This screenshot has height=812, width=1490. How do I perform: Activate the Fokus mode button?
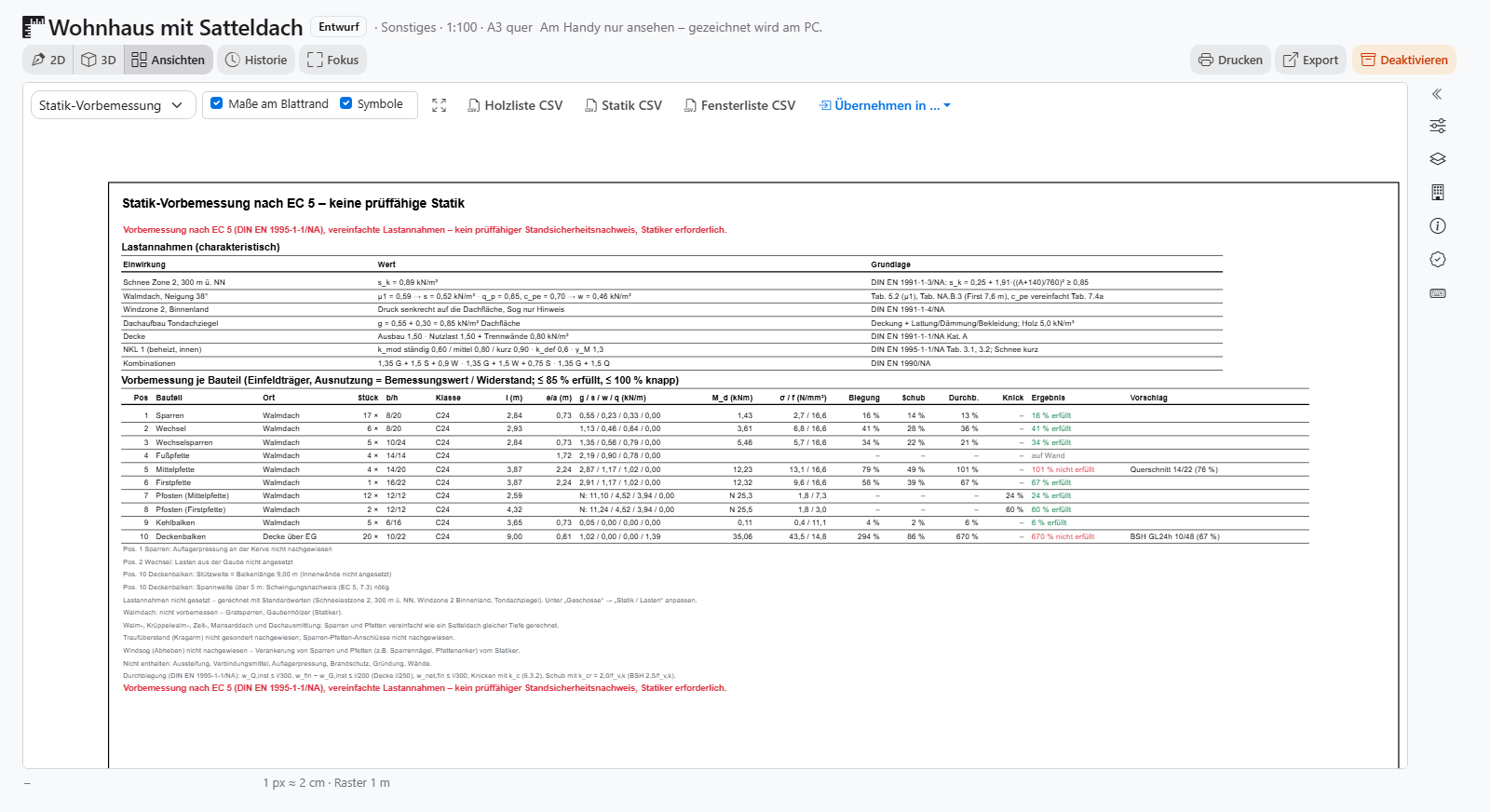coord(332,60)
